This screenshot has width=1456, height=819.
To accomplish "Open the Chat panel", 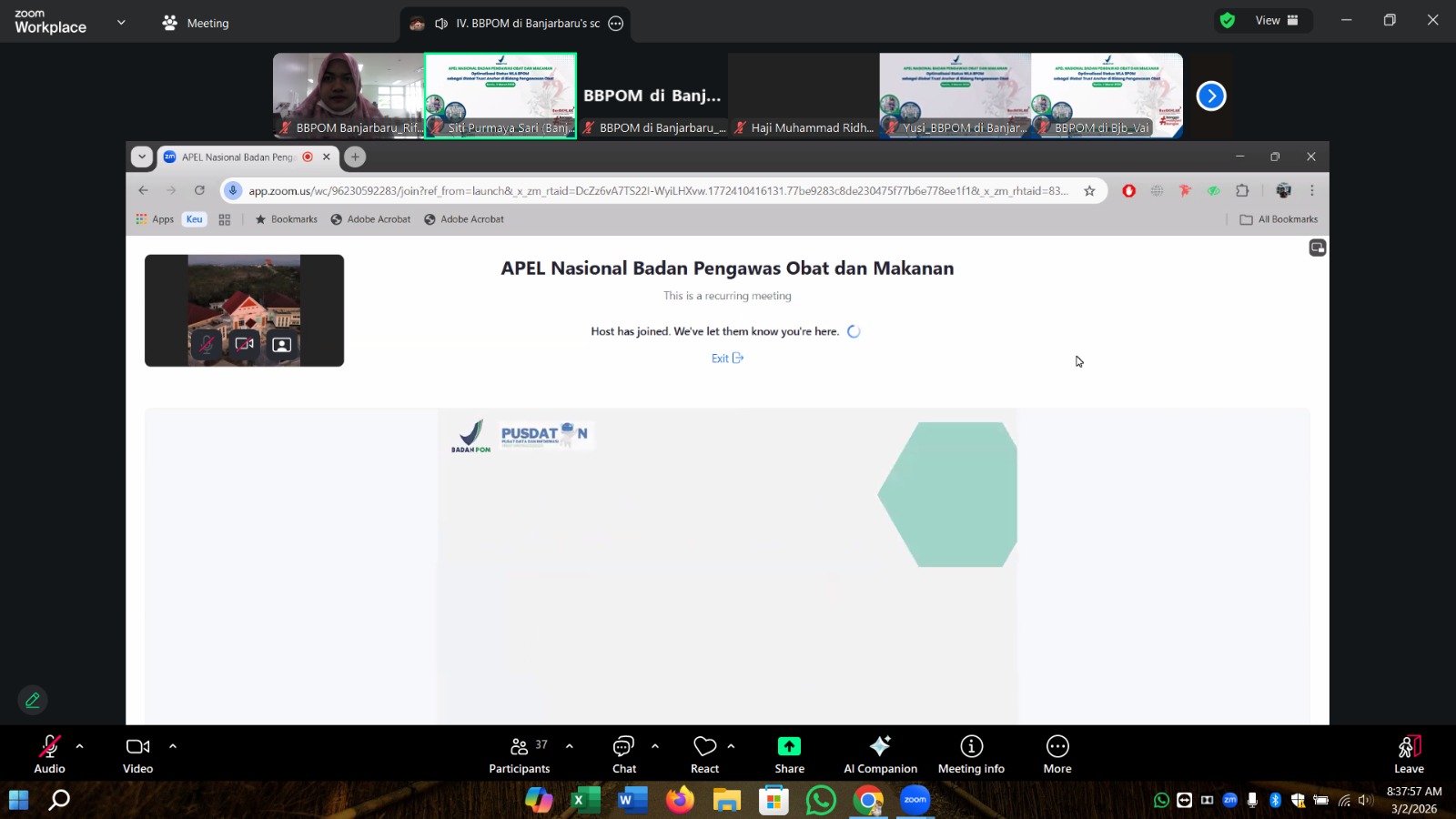I will (x=623, y=754).
